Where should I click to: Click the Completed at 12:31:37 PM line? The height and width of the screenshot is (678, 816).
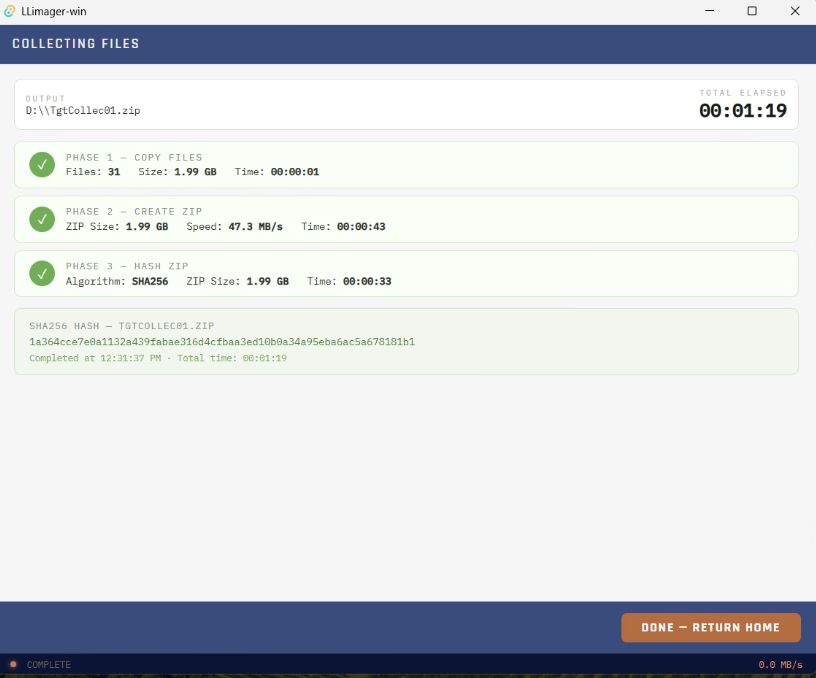click(x=158, y=358)
